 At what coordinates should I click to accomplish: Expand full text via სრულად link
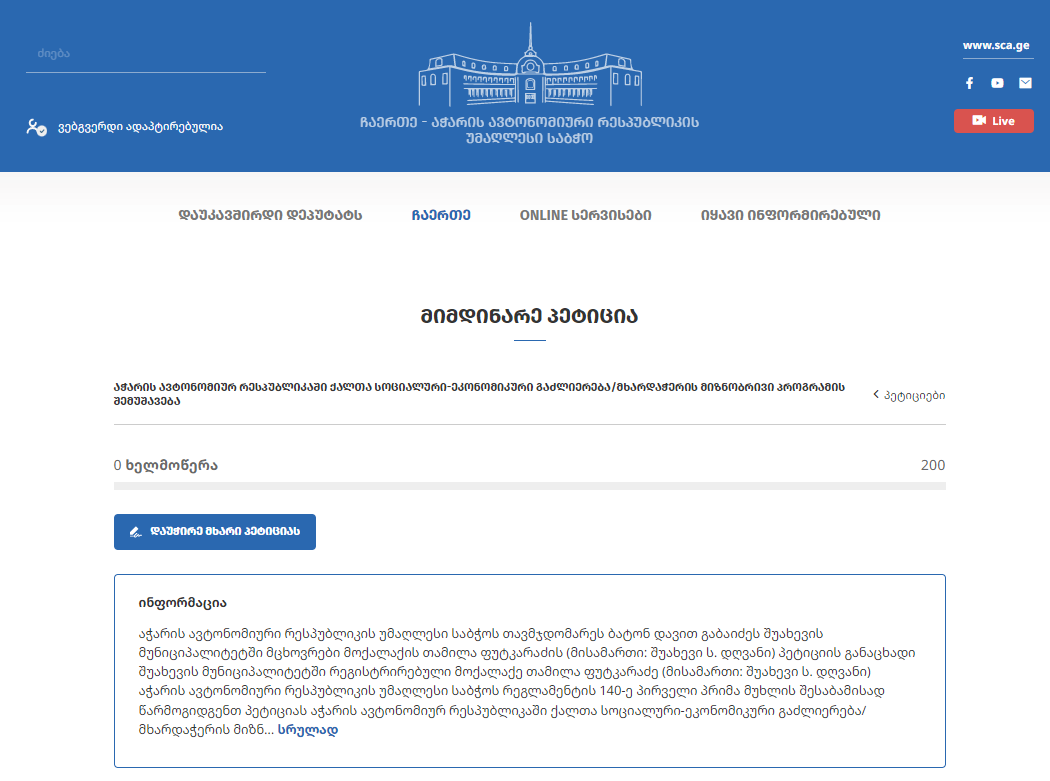tap(308, 730)
